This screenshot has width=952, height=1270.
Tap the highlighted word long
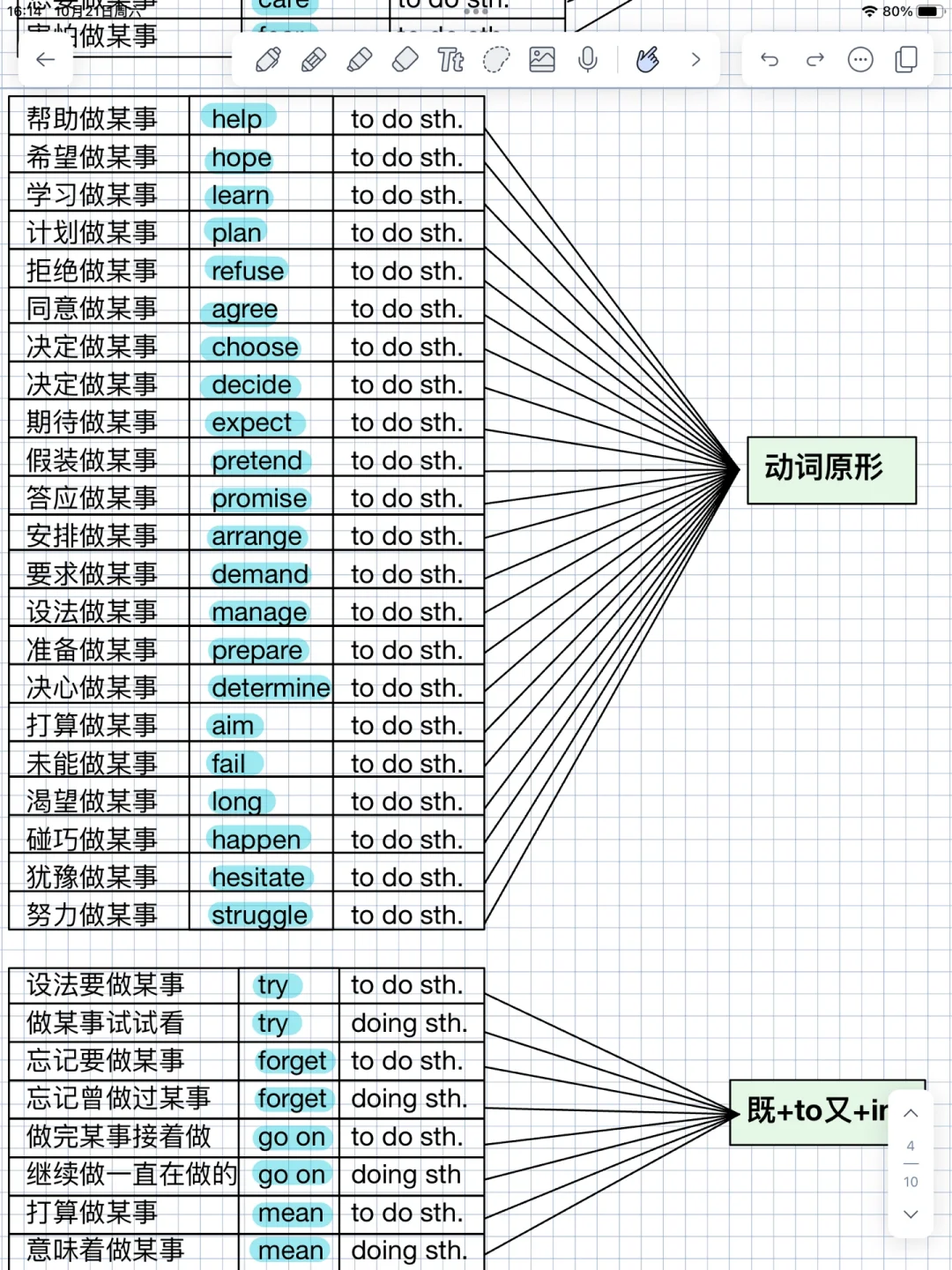[236, 802]
